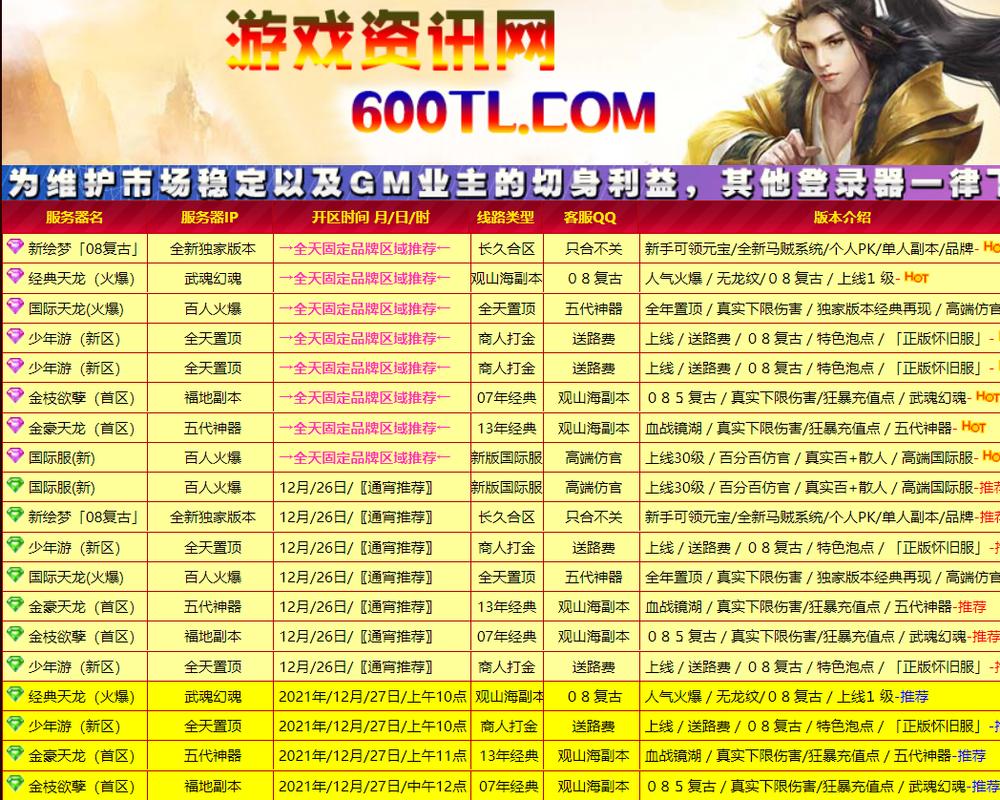This screenshot has width=1000, height=800.
Task: Click 12月/26日 通宵推荐 in 国际服(新) row
Action: 357,487
